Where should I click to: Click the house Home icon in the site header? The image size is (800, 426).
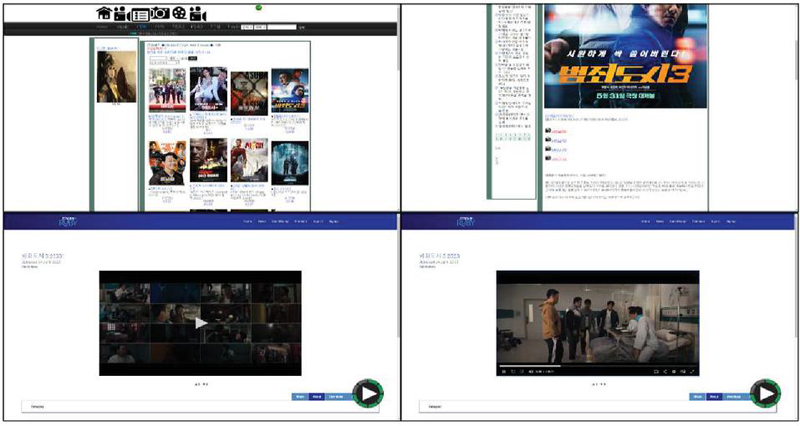tap(104, 13)
